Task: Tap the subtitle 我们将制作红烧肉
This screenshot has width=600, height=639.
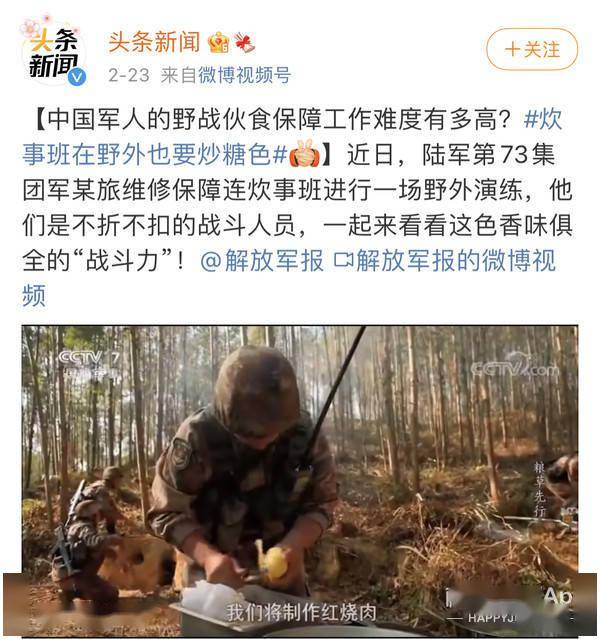Action: [301, 613]
